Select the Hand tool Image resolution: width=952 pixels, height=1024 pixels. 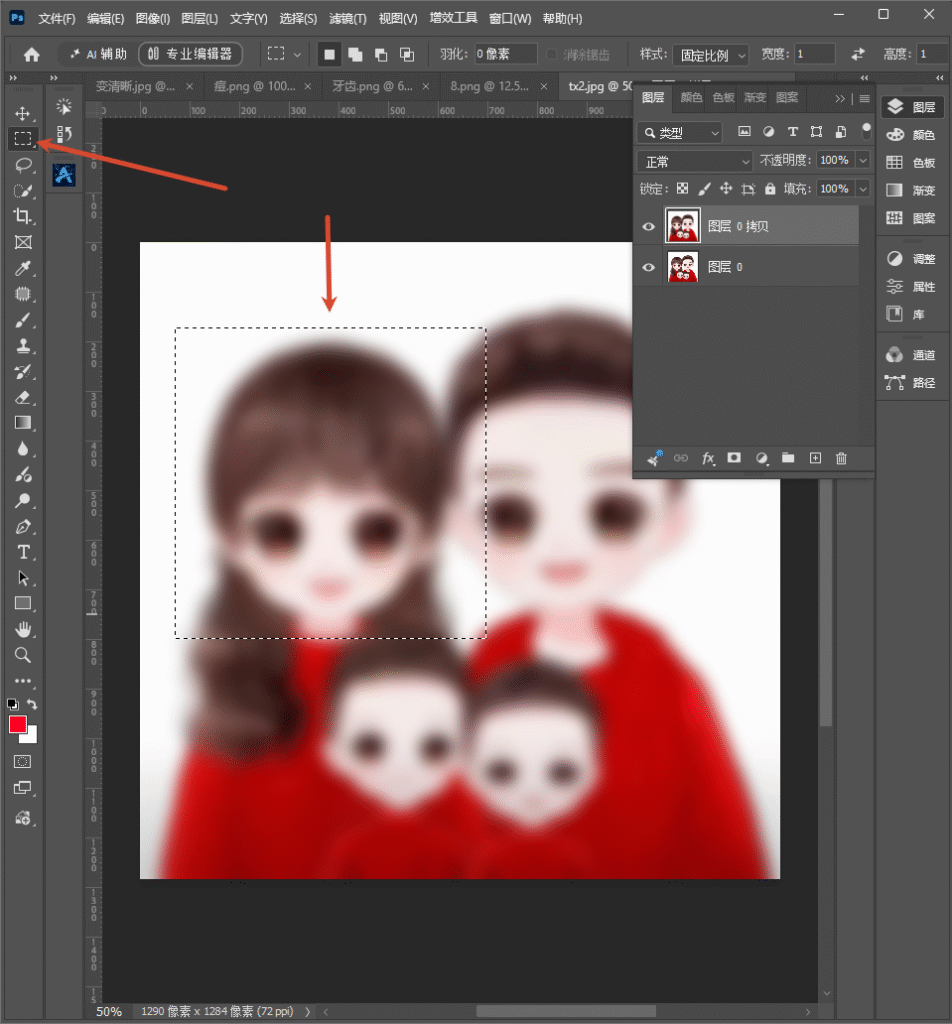click(24, 630)
